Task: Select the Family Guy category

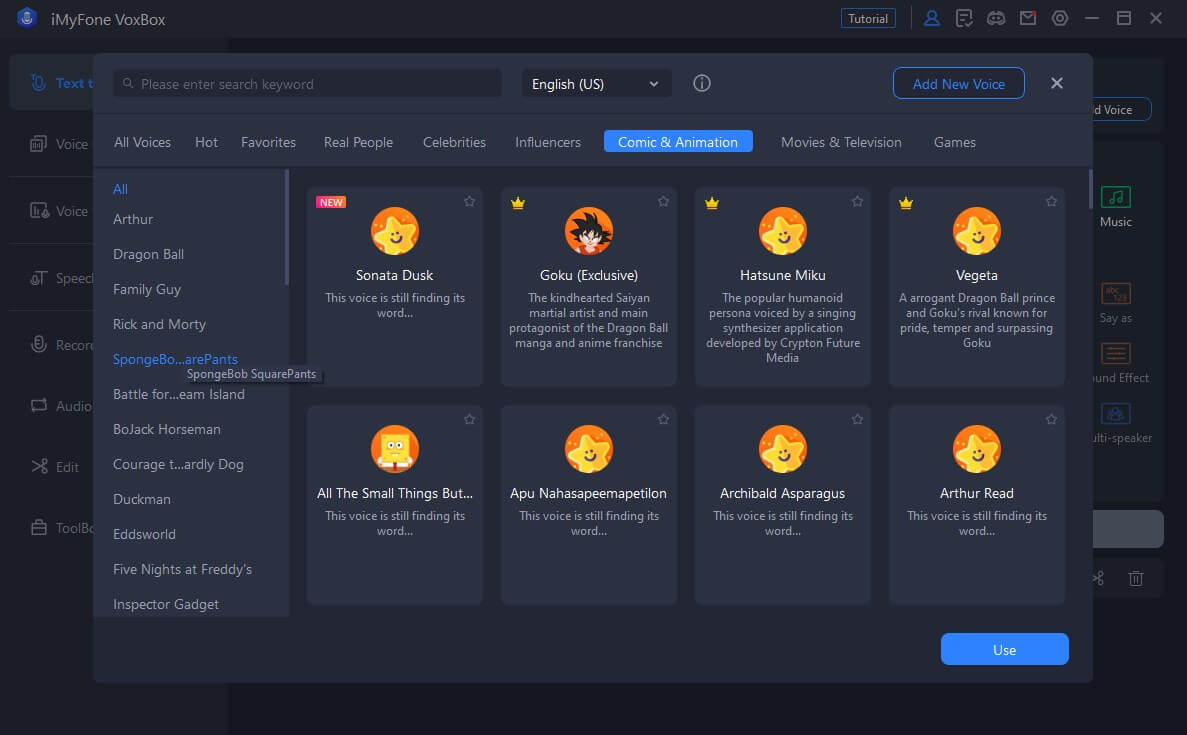Action: 147,289
